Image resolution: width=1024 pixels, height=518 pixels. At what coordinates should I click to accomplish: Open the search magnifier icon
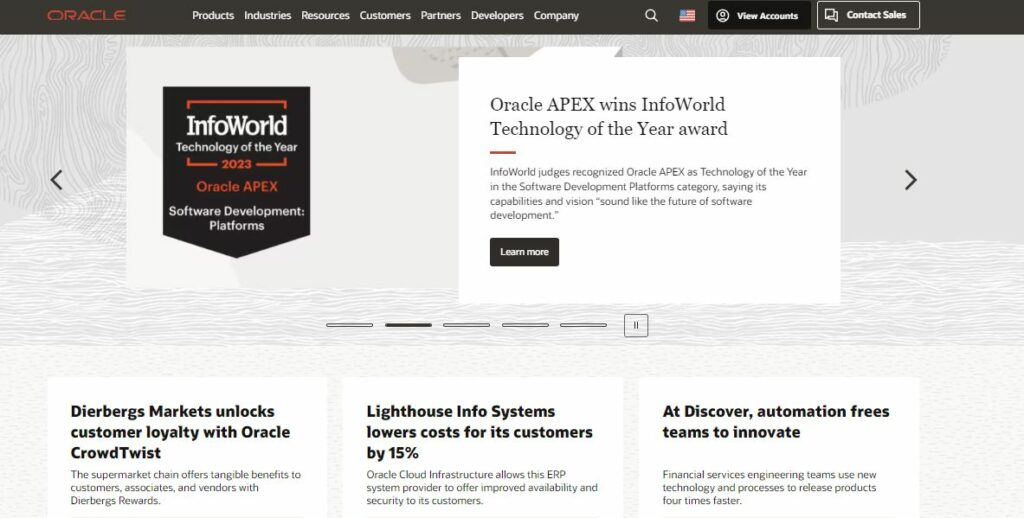click(x=651, y=15)
